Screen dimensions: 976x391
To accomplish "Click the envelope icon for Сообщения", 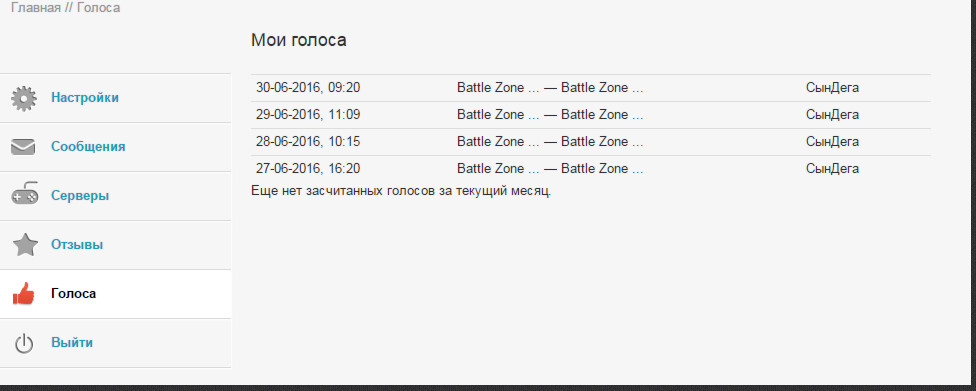I will click(x=24, y=147).
